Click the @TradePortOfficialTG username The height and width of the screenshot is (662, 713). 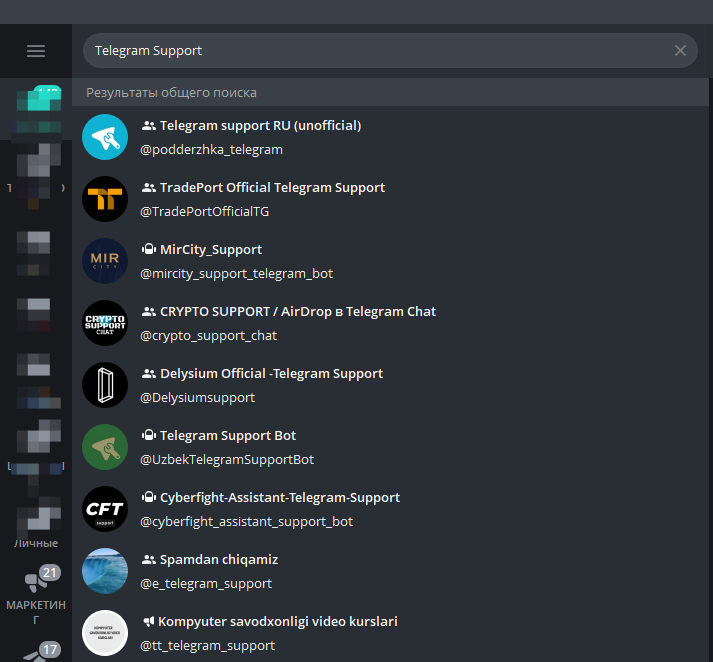click(x=205, y=211)
